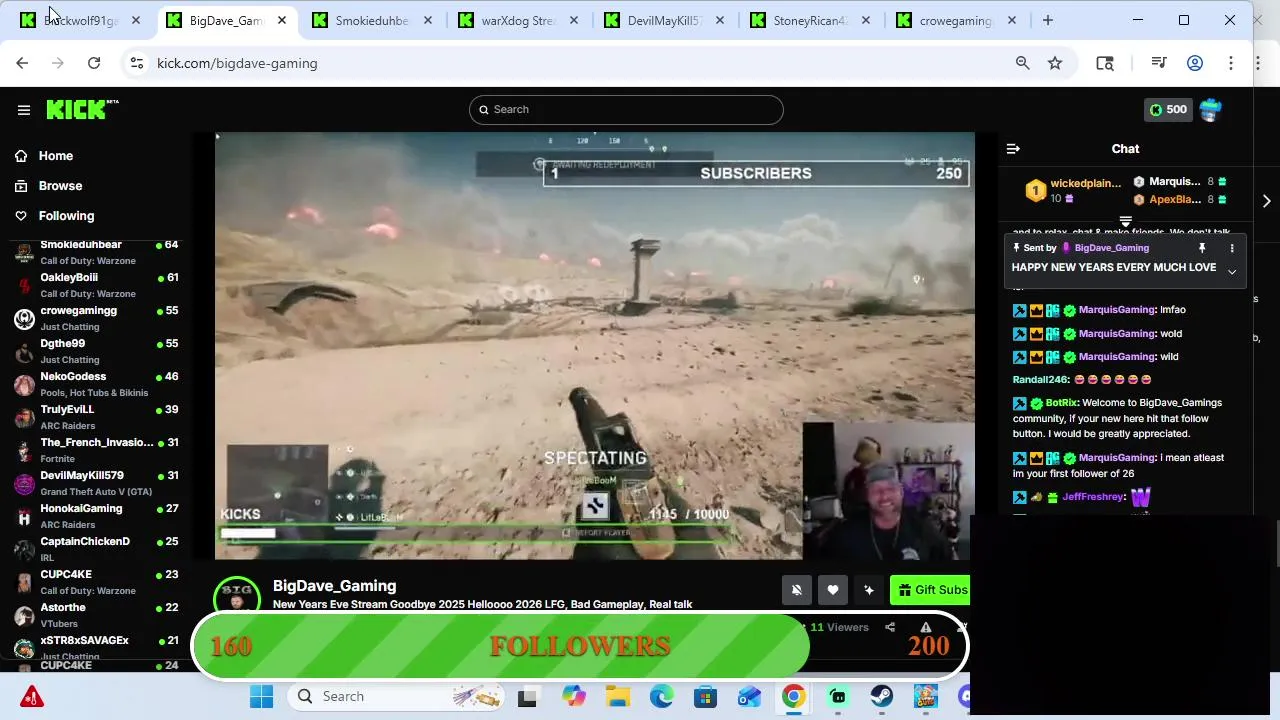Viewport: 1280px width, 720px height.
Task: Switch to warXdog Stream browser tab
Action: click(518, 20)
